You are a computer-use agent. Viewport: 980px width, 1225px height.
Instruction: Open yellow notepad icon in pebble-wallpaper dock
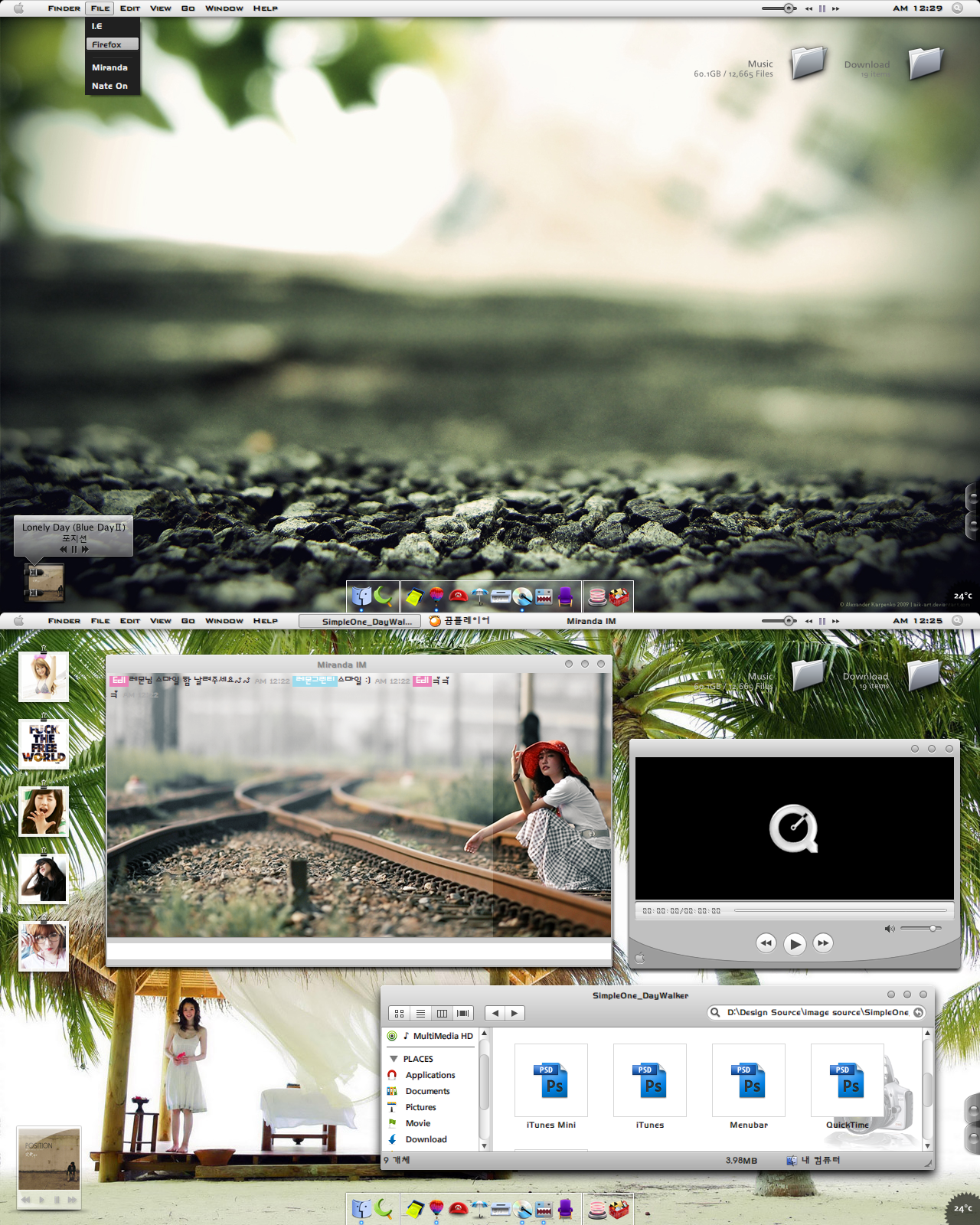(414, 596)
